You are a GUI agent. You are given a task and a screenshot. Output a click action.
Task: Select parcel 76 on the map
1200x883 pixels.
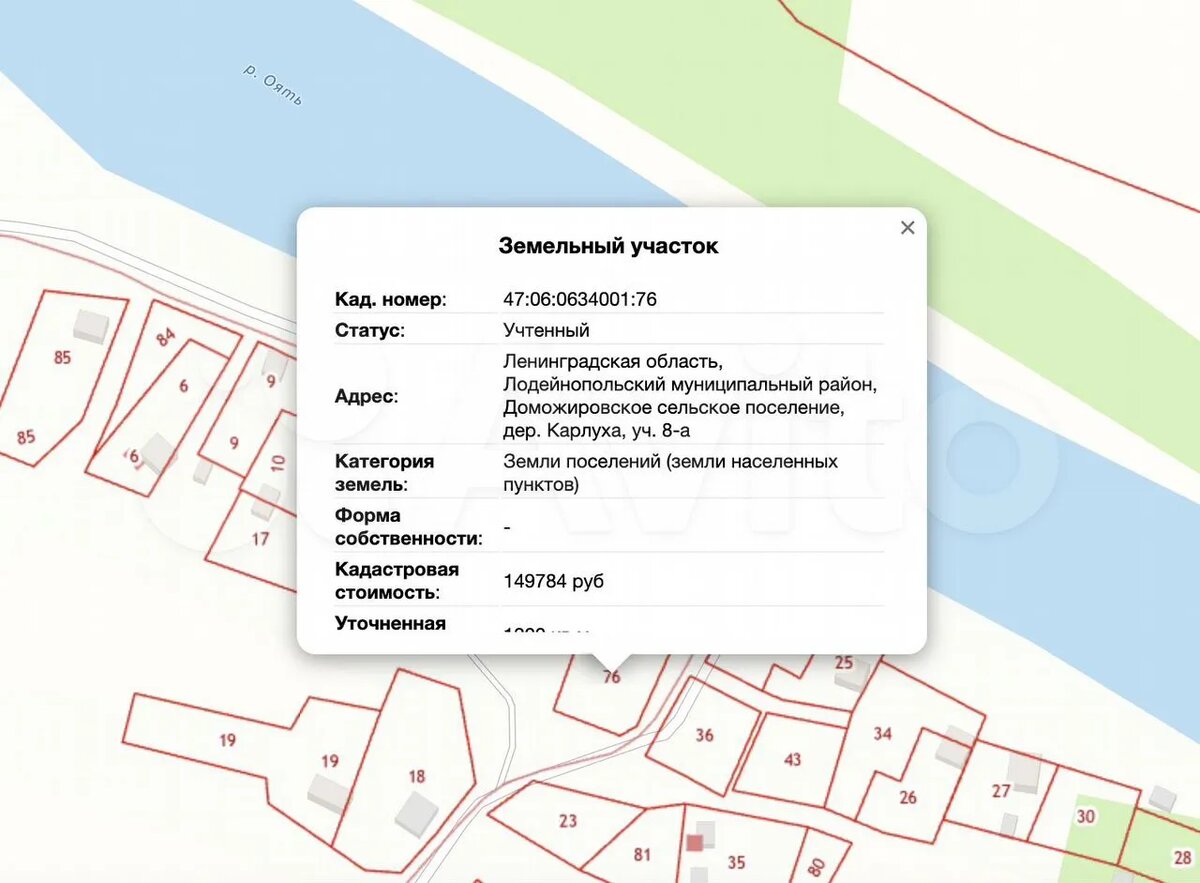[x=612, y=677]
